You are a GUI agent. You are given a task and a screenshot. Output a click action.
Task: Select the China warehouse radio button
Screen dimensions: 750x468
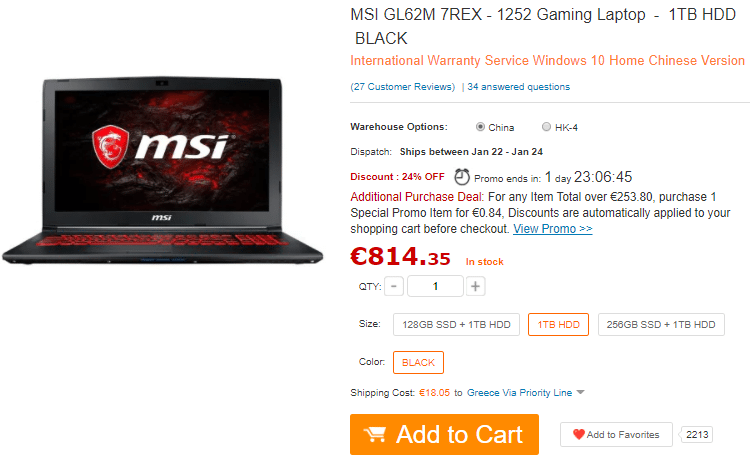click(x=480, y=127)
